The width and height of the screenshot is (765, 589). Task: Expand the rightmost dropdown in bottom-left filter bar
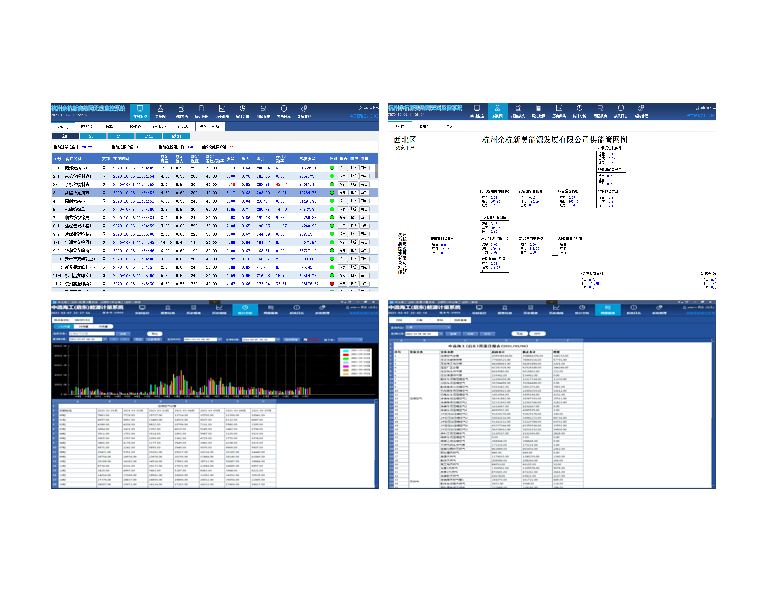click(350, 339)
